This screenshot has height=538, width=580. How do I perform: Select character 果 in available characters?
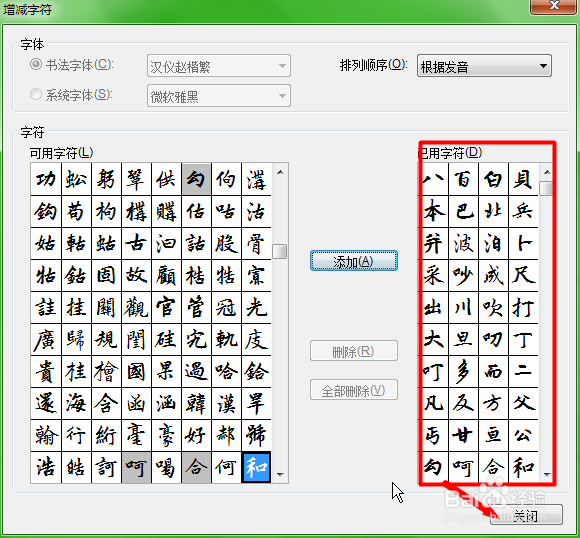coord(166,371)
